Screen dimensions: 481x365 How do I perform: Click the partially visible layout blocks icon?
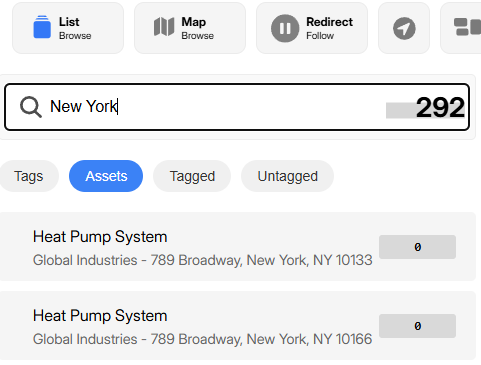click(x=467, y=27)
